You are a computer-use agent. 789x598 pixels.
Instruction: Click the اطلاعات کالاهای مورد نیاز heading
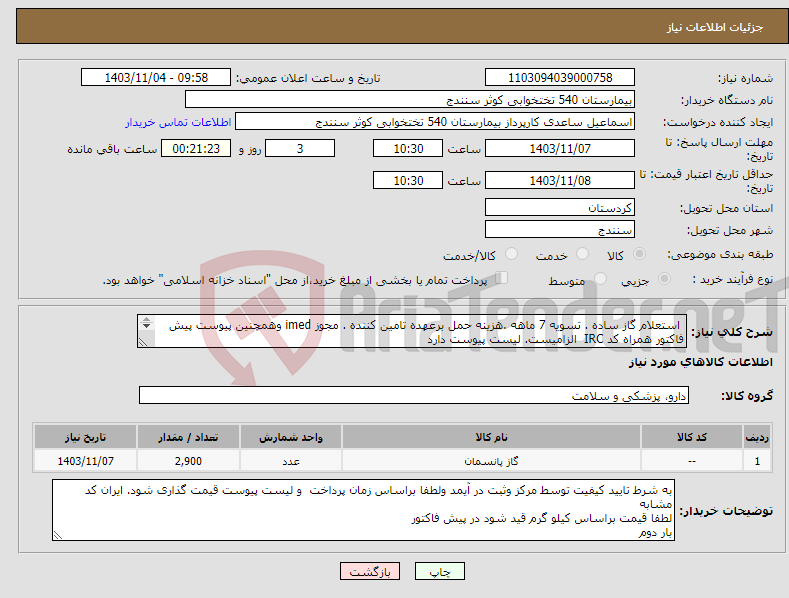click(x=700, y=362)
